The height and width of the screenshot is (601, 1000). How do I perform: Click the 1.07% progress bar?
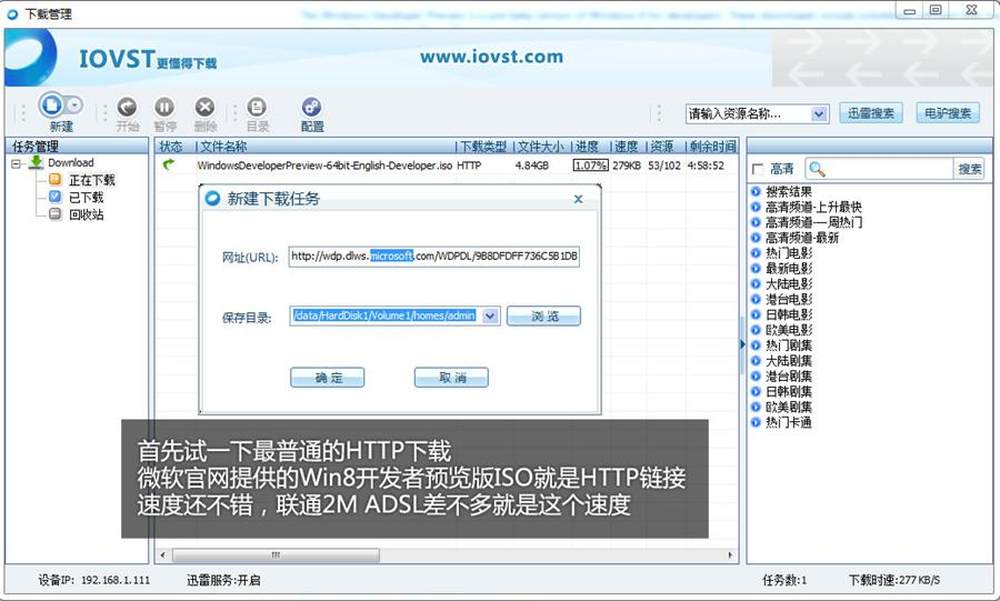pyautogui.click(x=590, y=166)
